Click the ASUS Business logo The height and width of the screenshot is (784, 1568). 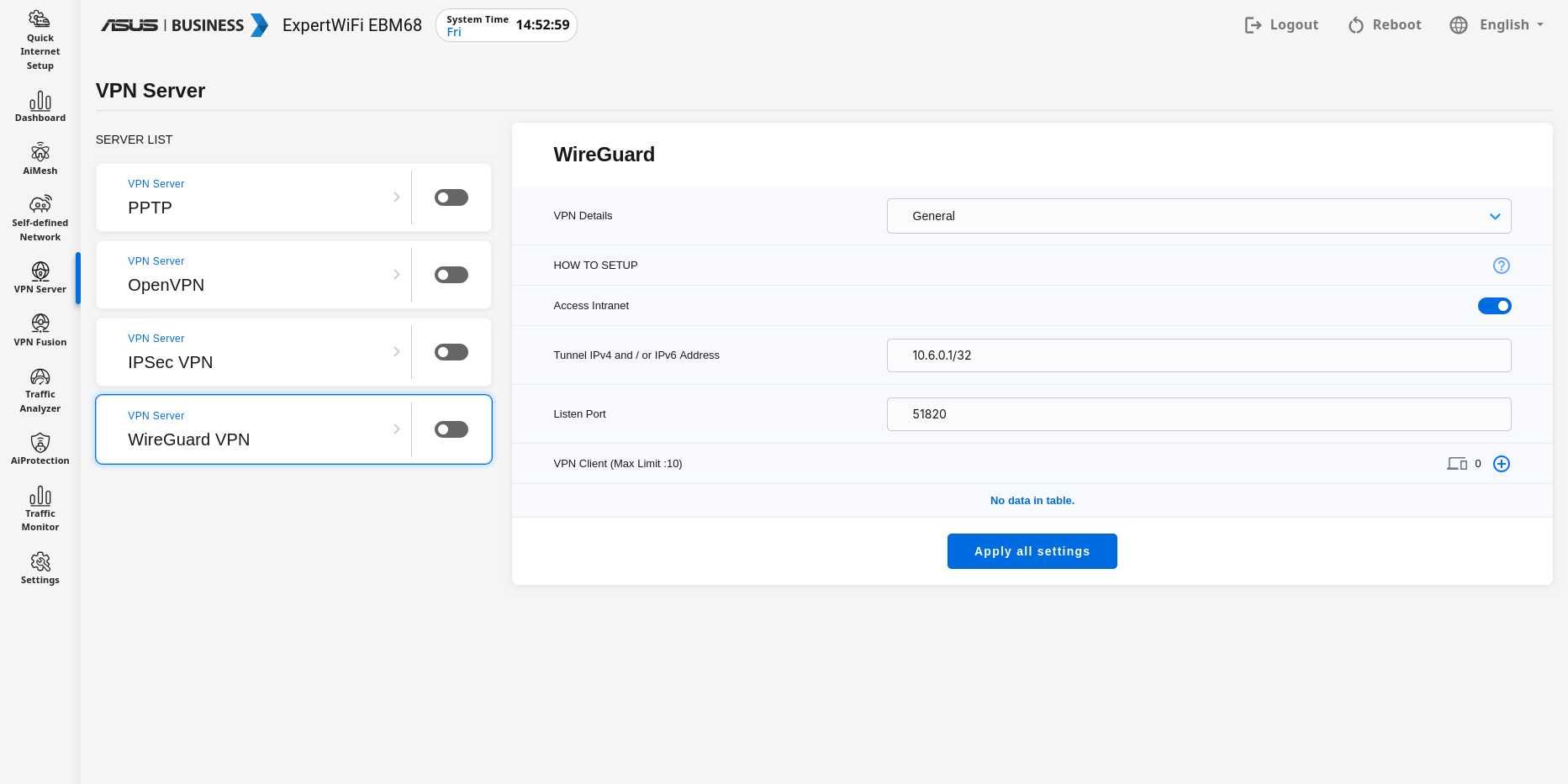point(184,25)
